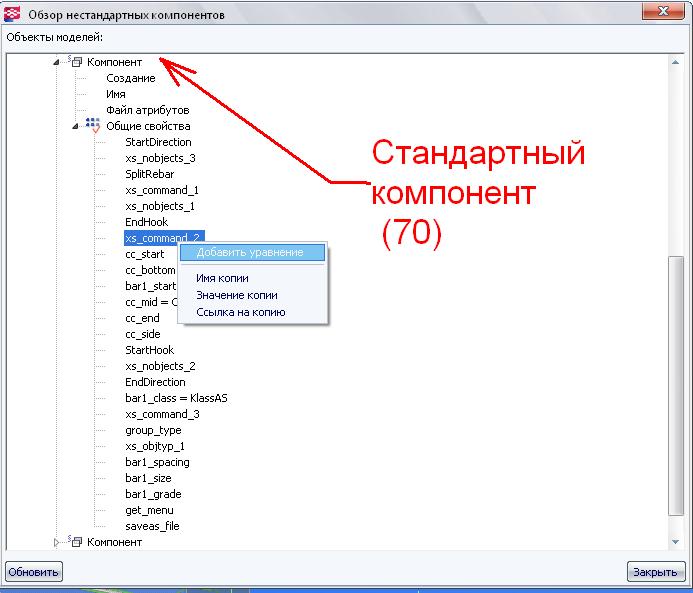Choose Добавить уравнение from context menu
Viewport: 693px width, 593px height.
point(250,252)
